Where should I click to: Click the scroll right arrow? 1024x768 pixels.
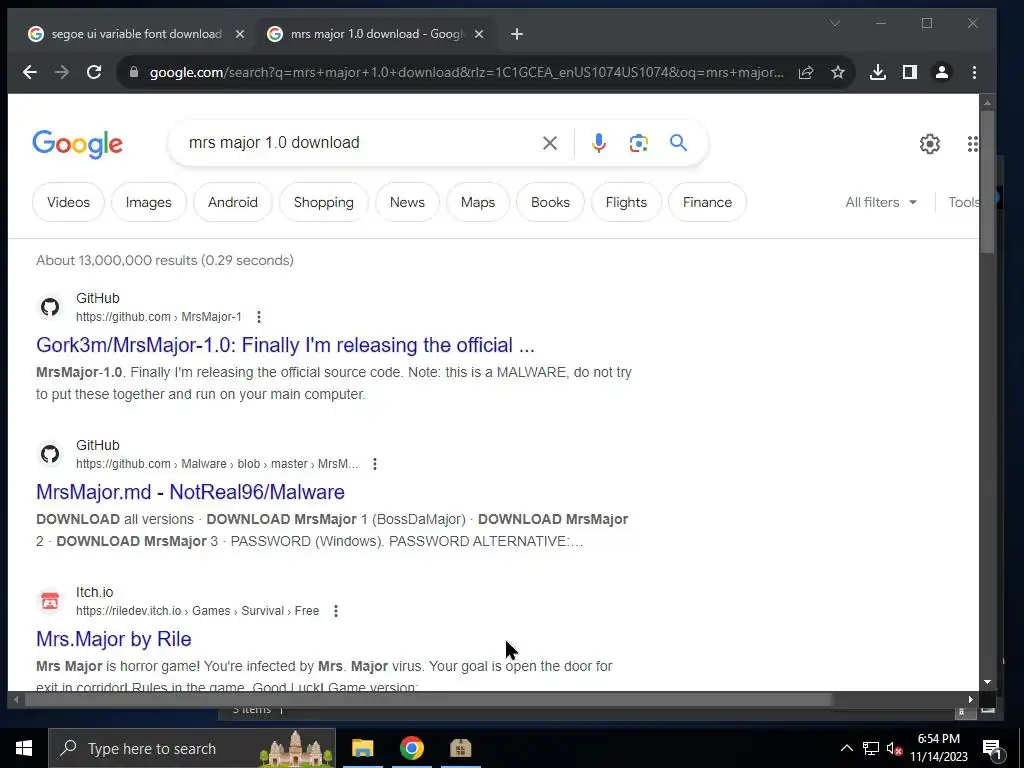(970, 699)
